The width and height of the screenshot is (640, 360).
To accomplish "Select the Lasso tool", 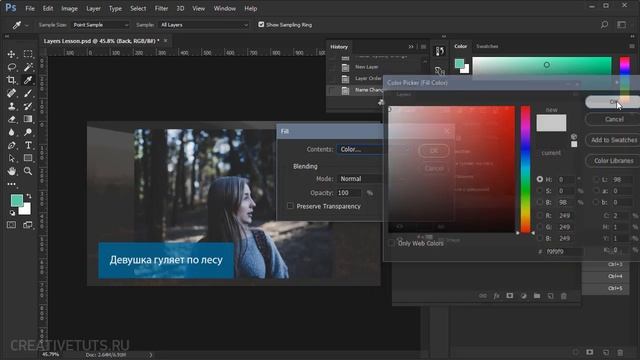I will pyautogui.click(x=11, y=67).
